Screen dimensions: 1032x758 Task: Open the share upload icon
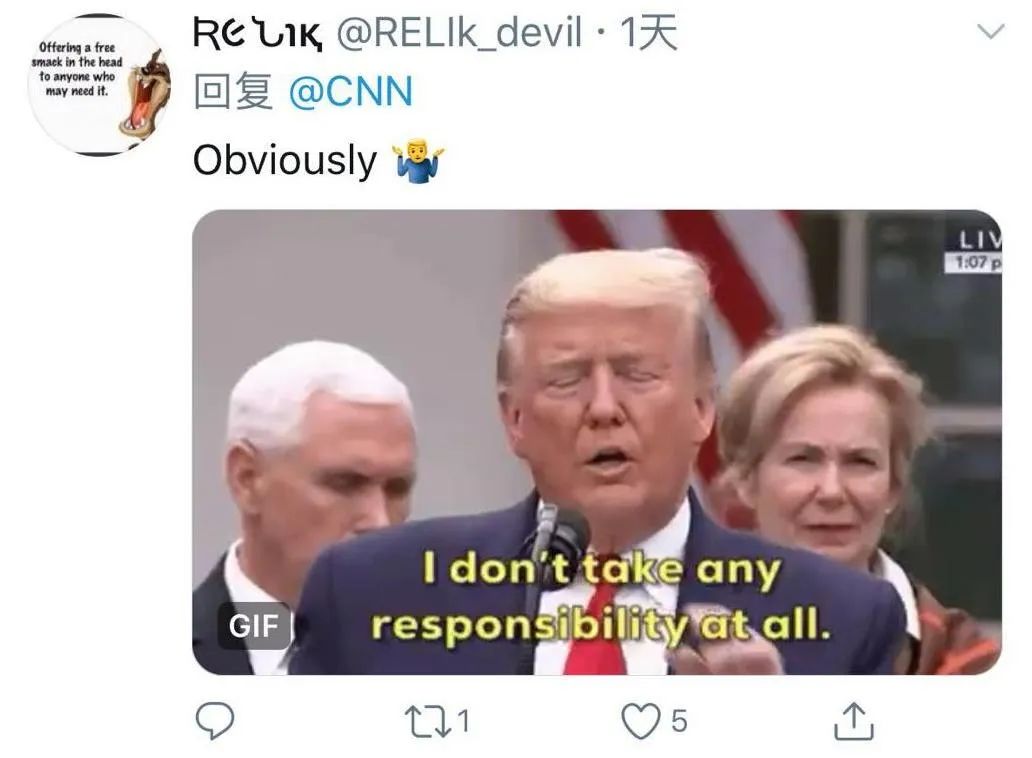(x=854, y=721)
